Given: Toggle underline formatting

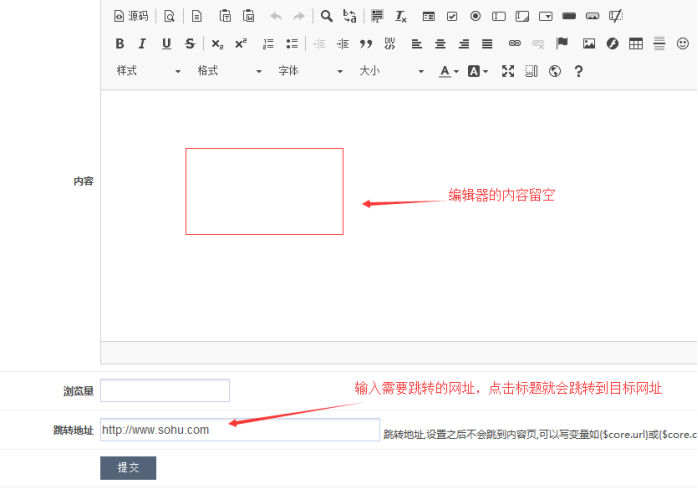Looking at the screenshot, I should (166, 44).
